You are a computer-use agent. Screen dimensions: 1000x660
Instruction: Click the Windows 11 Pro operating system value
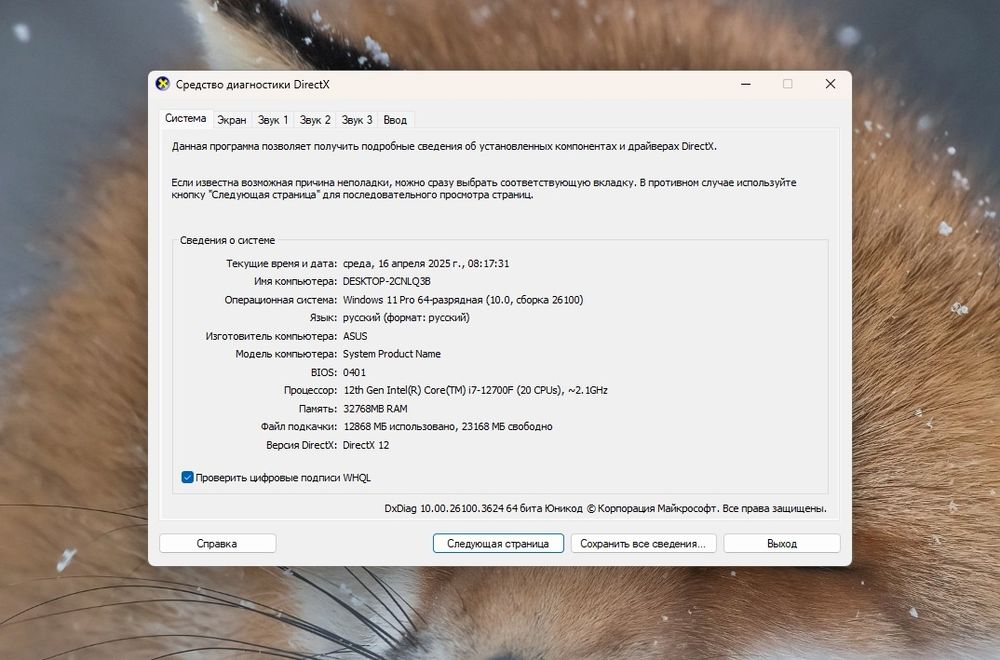coord(463,300)
